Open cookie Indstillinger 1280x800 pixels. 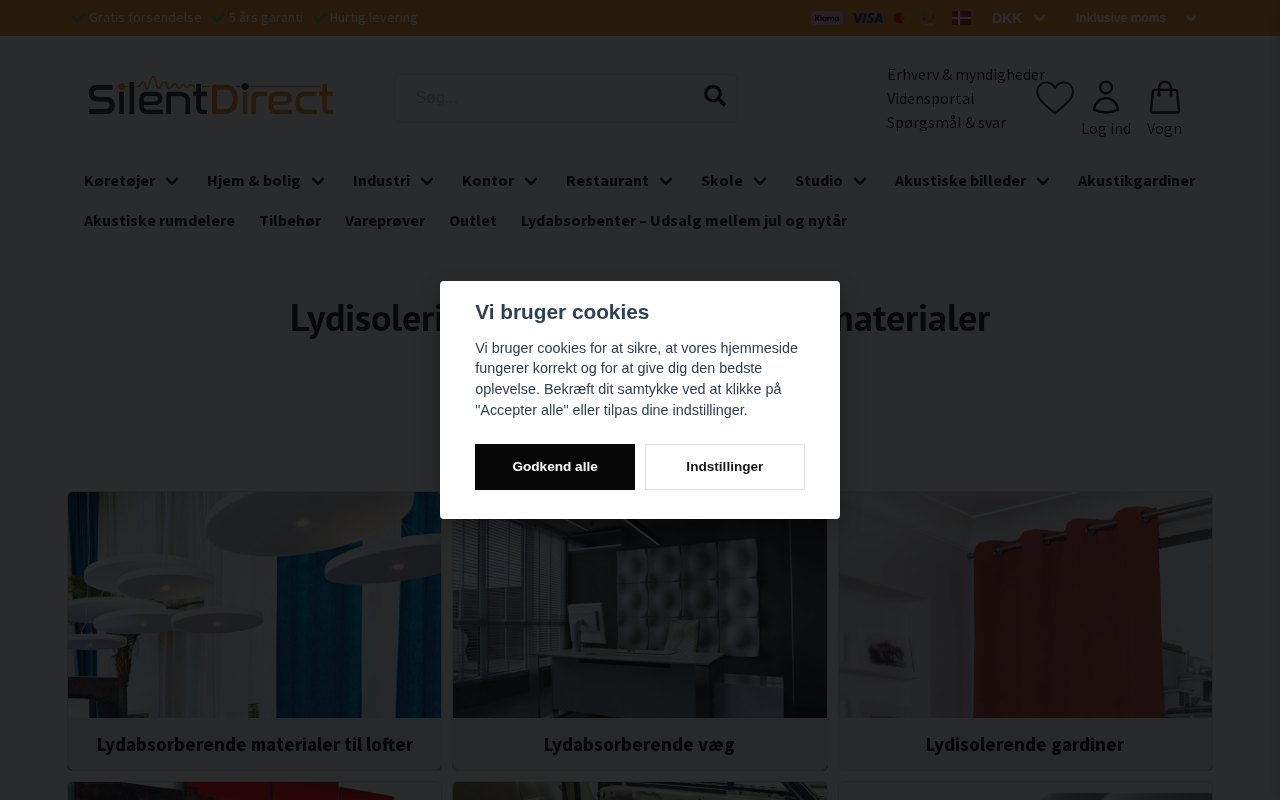725,467
